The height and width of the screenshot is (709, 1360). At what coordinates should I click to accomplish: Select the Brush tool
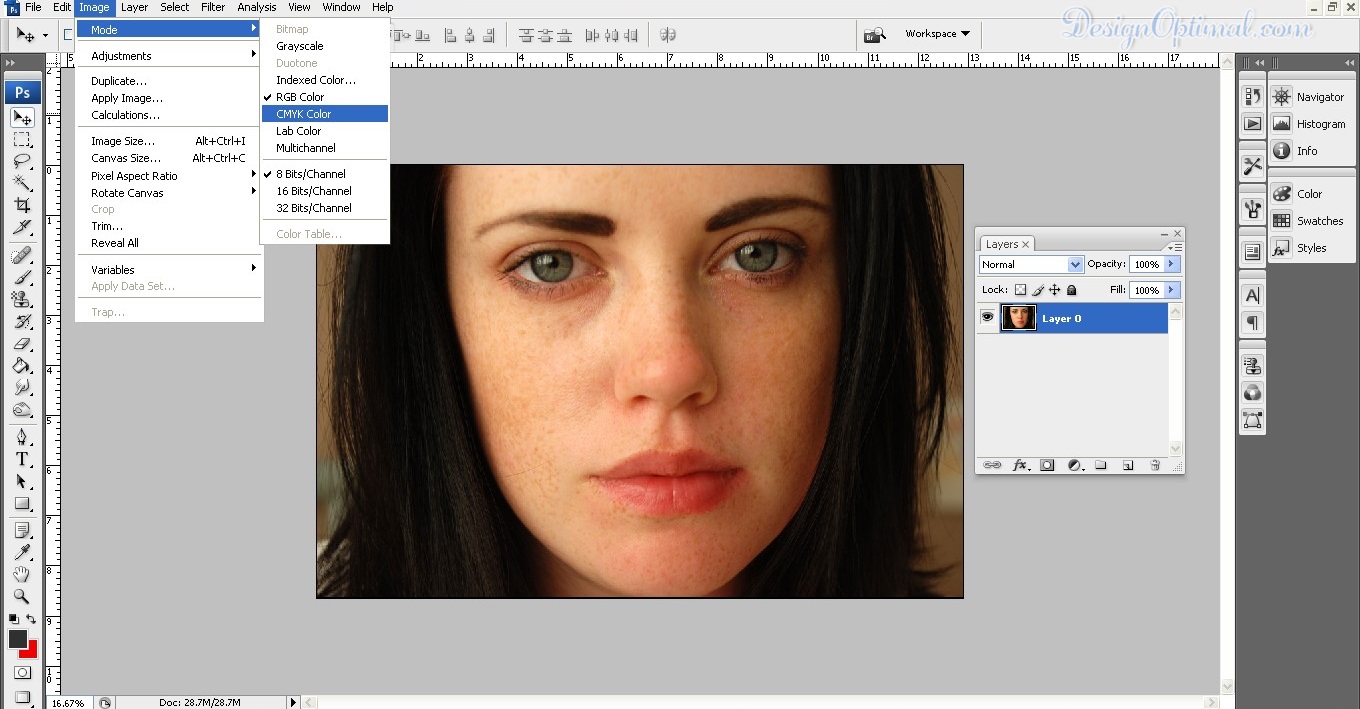click(23, 276)
